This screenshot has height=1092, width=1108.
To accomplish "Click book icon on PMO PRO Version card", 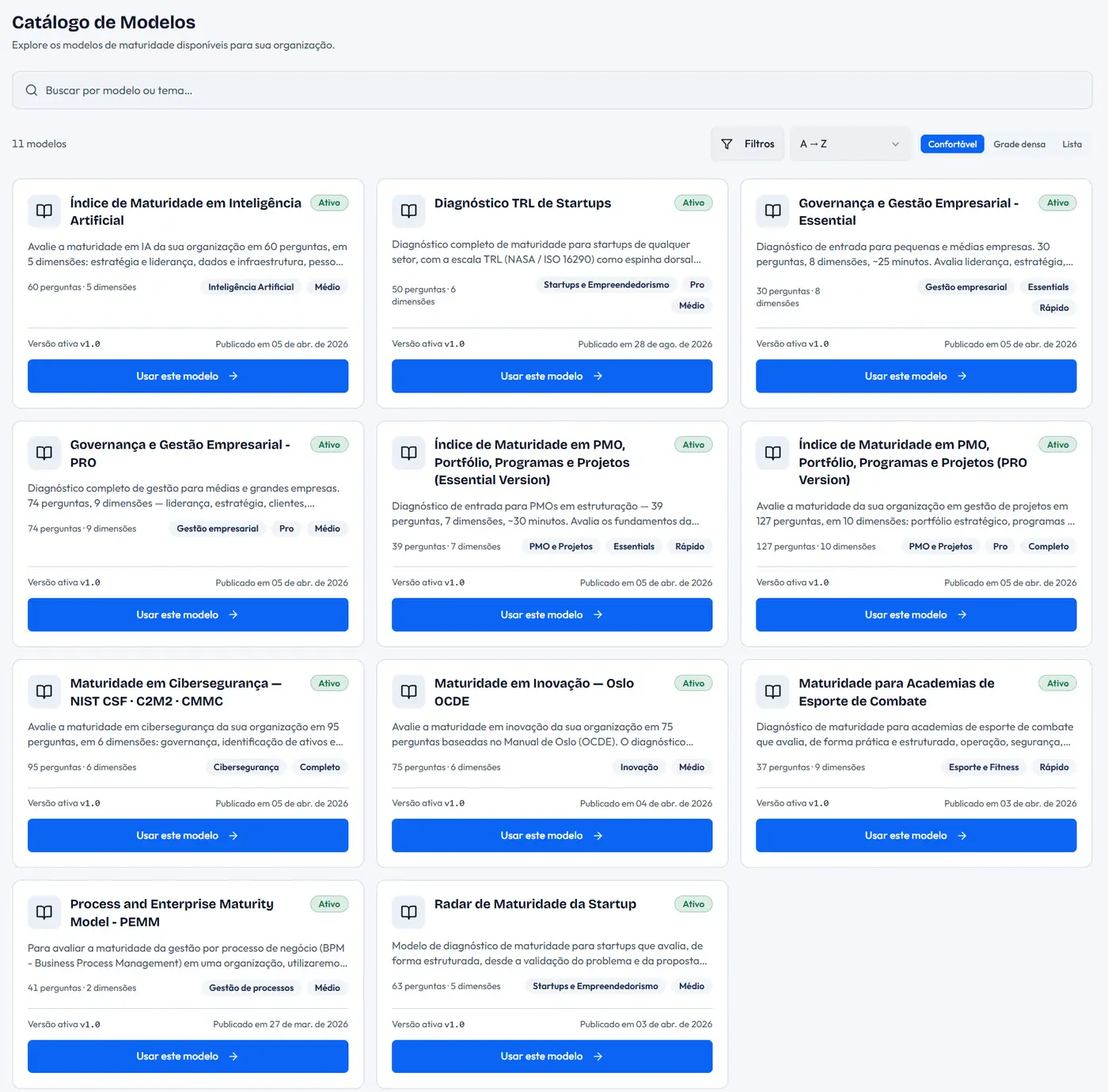I will (x=772, y=453).
